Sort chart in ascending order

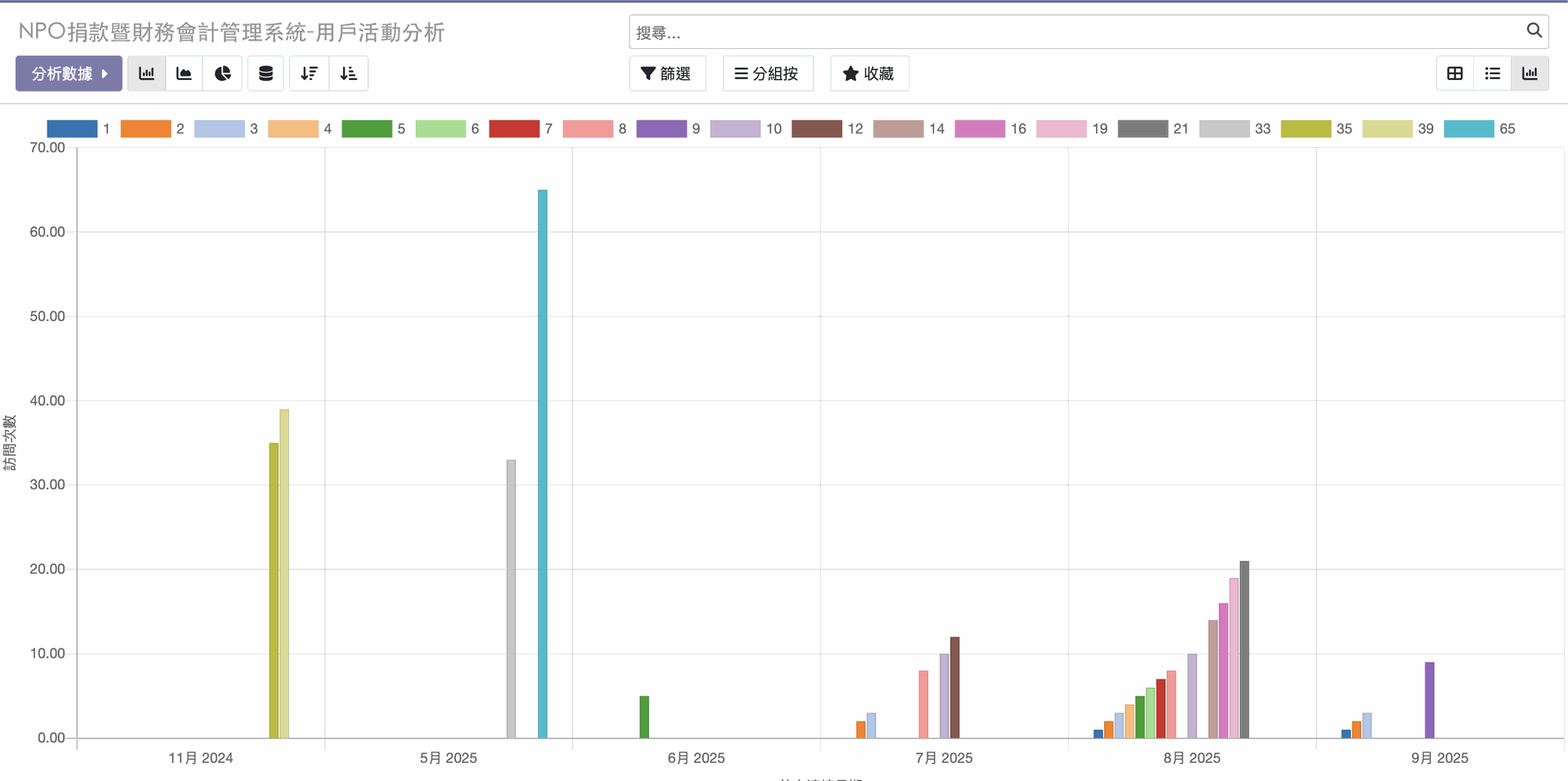[x=349, y=74]
